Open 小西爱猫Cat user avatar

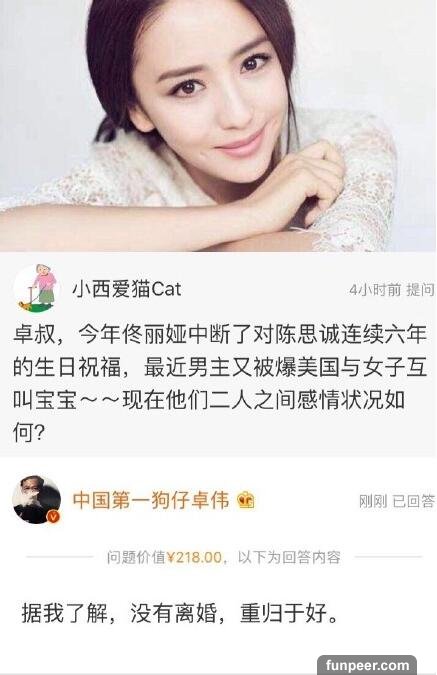coord(37,288)
